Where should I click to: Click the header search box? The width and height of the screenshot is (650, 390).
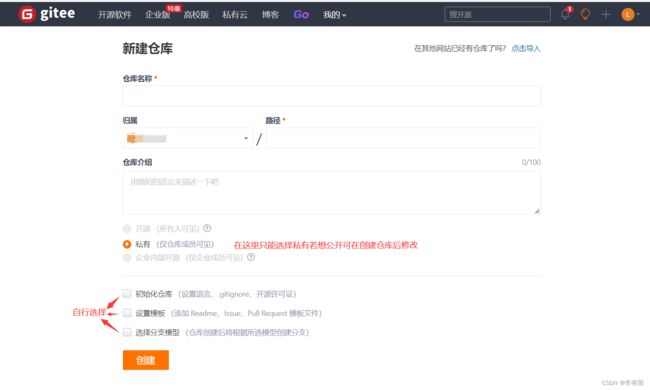click(497, 15)
